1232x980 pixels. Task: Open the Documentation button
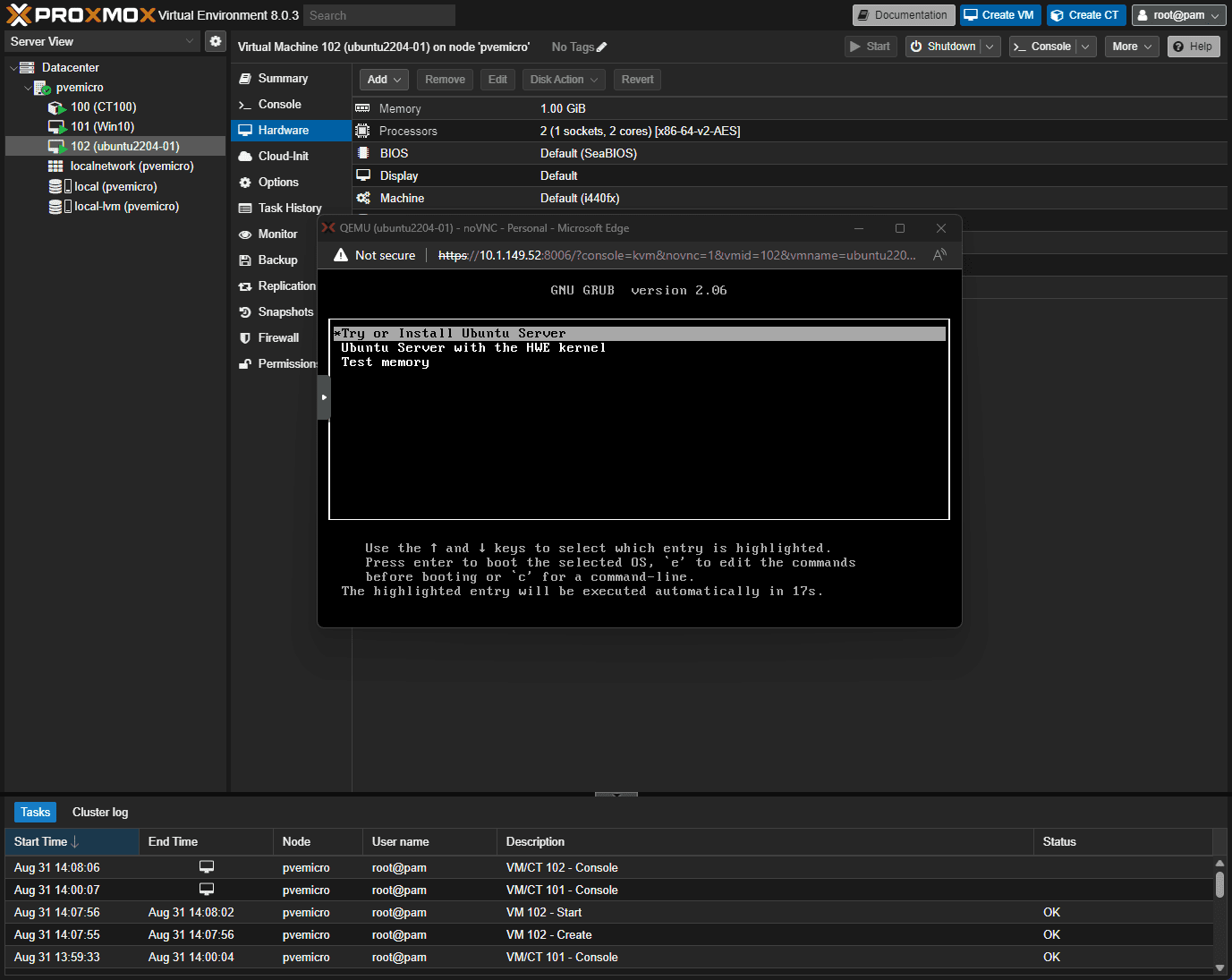click(903, 15)
